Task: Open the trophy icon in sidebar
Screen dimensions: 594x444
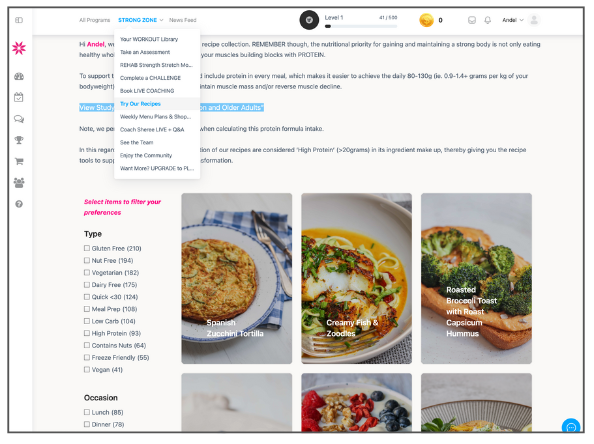Action: (19, 140)
